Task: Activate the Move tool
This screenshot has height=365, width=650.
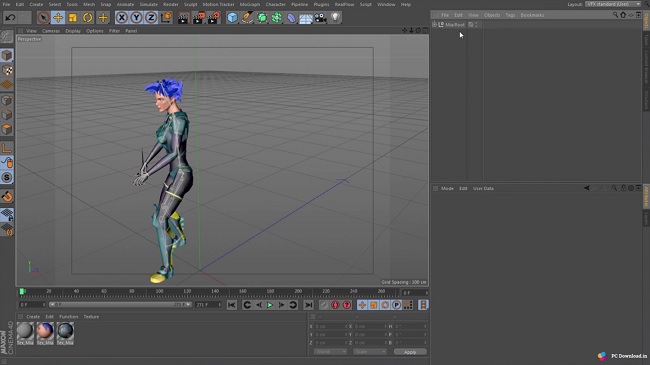Action: [58, 17]
